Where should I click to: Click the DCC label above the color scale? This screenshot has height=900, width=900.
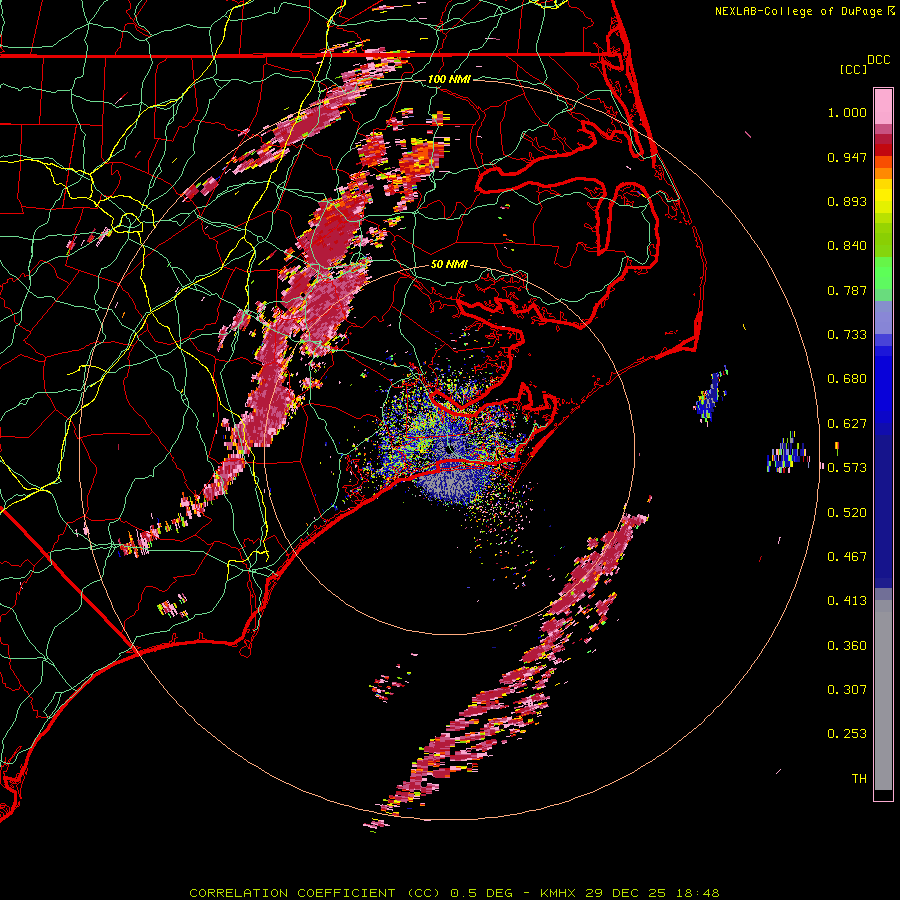point(878,60)
